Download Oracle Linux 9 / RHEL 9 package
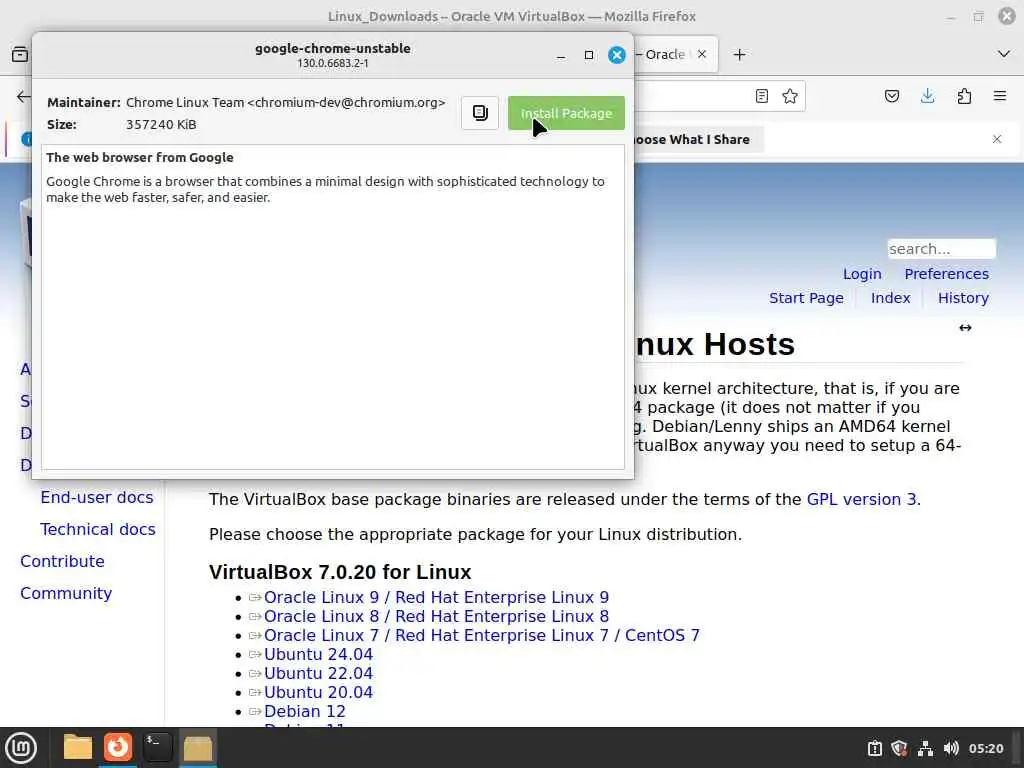Image resolution: width=1024 pixels, height=768 pixels. tap(436, 598)
